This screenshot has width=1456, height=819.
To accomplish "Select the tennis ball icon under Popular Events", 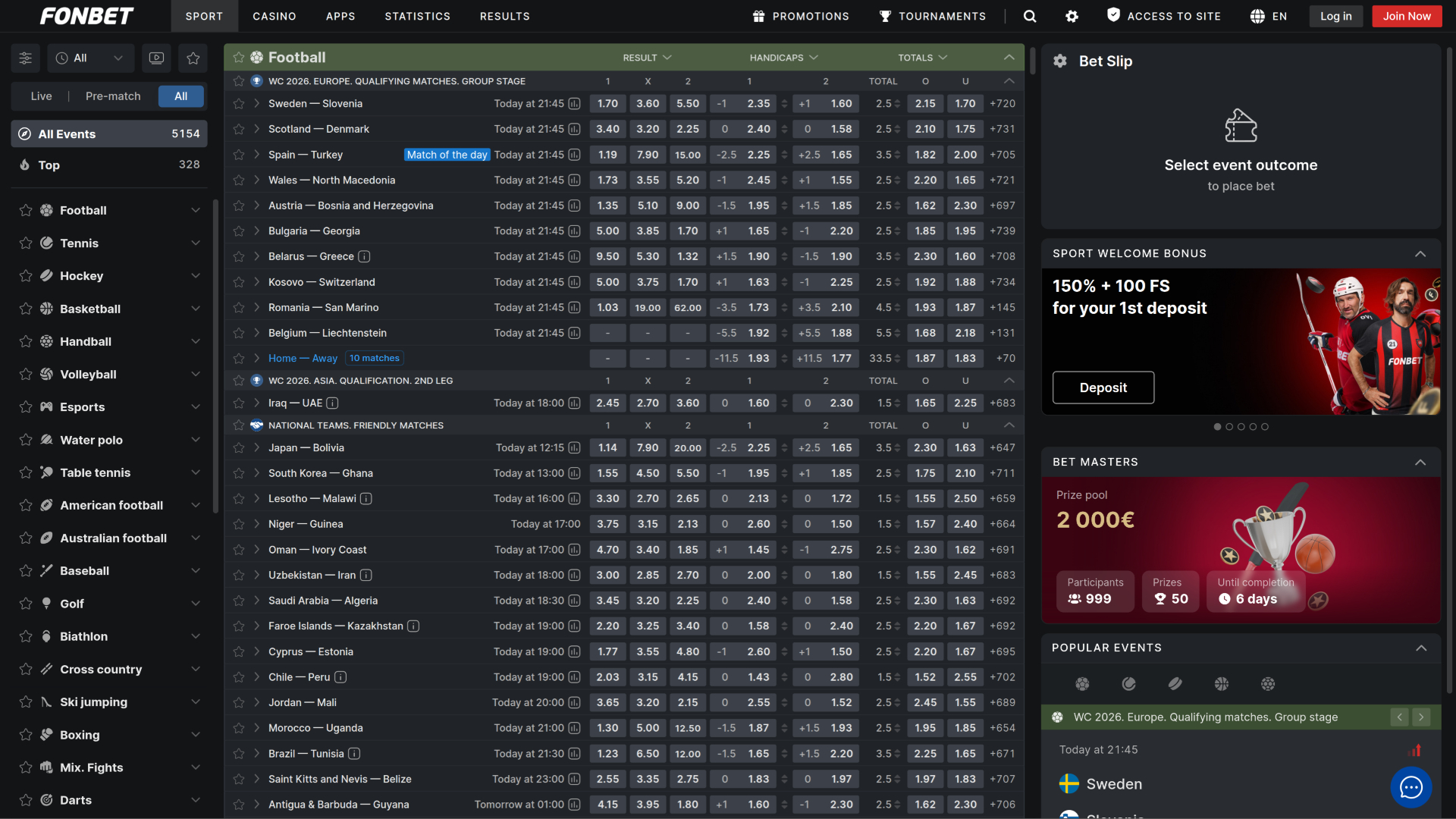I will 1128,683.
